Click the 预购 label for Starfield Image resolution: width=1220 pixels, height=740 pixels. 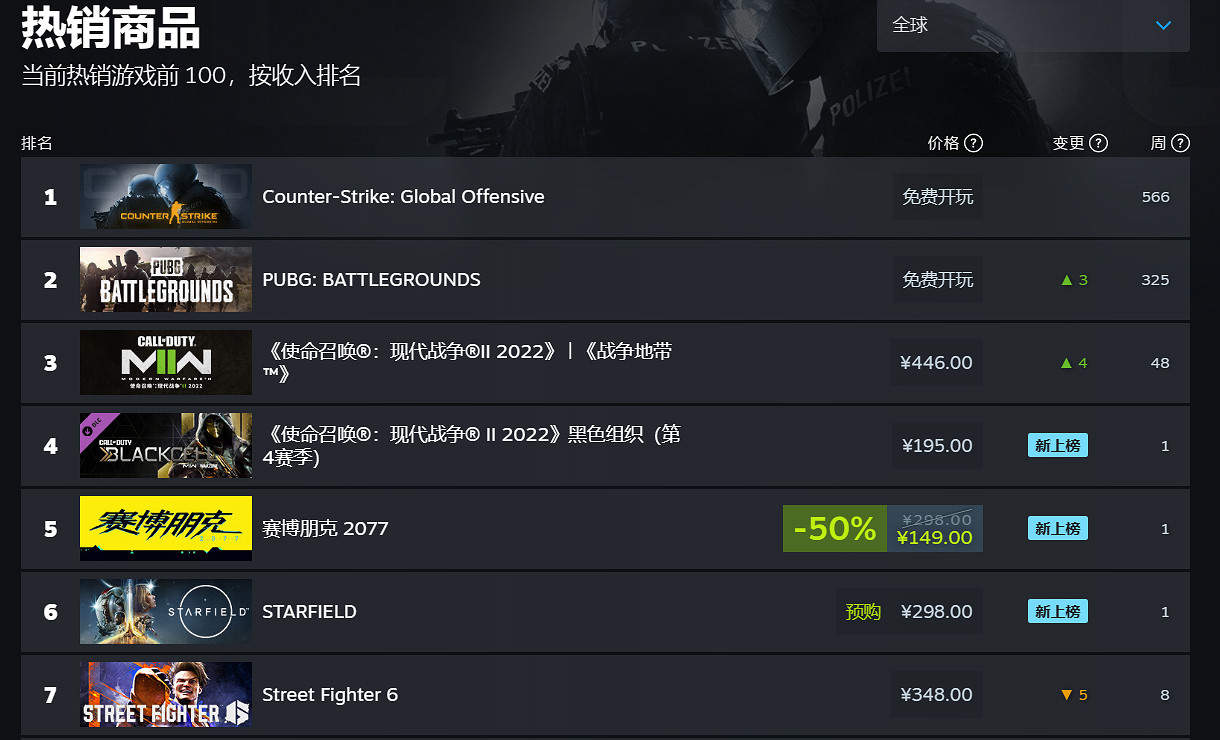(x=863, y=611)
